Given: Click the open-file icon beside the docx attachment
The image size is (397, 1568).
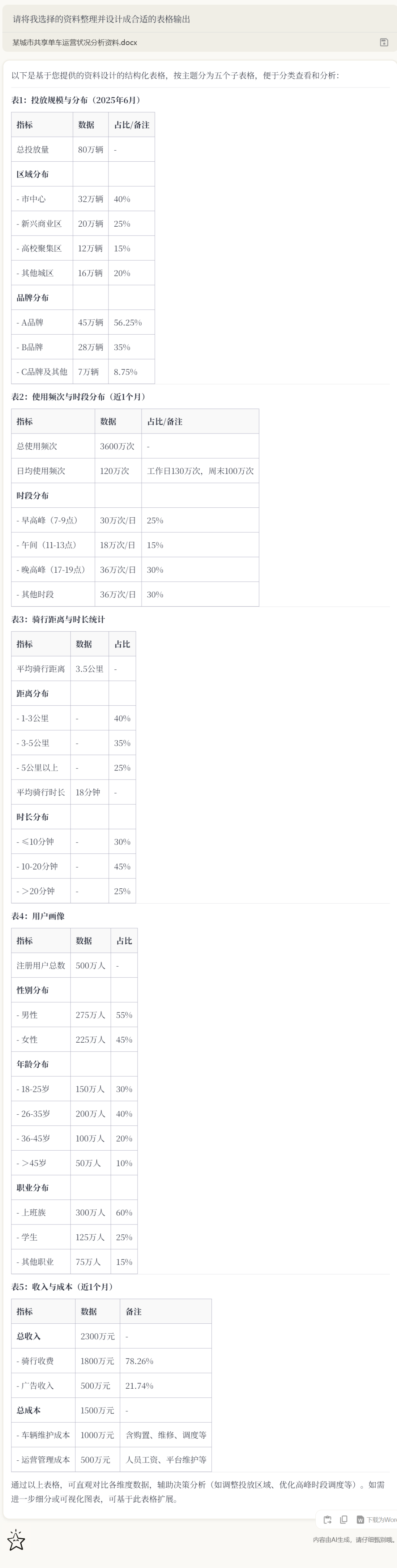Looking at the screenshot, I should [x=384, y=43].
